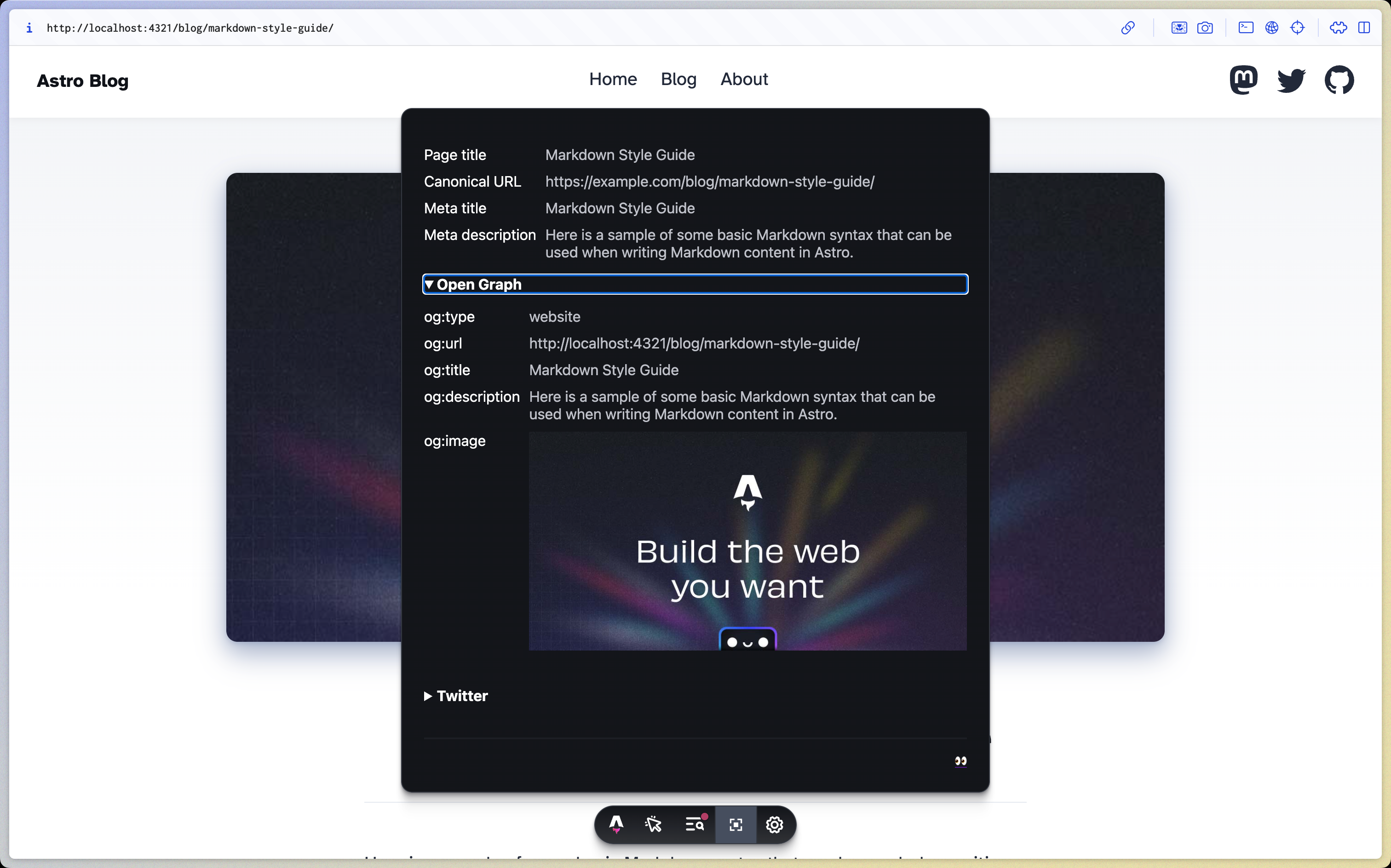Open the GitHub icon in header

pyautogui.click(x=1339, y=80)
